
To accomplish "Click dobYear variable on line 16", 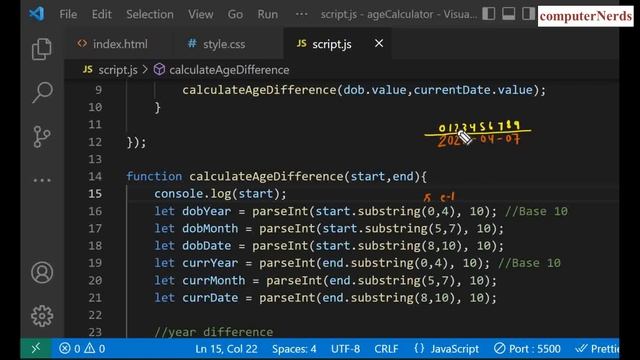I will [207, 211].
